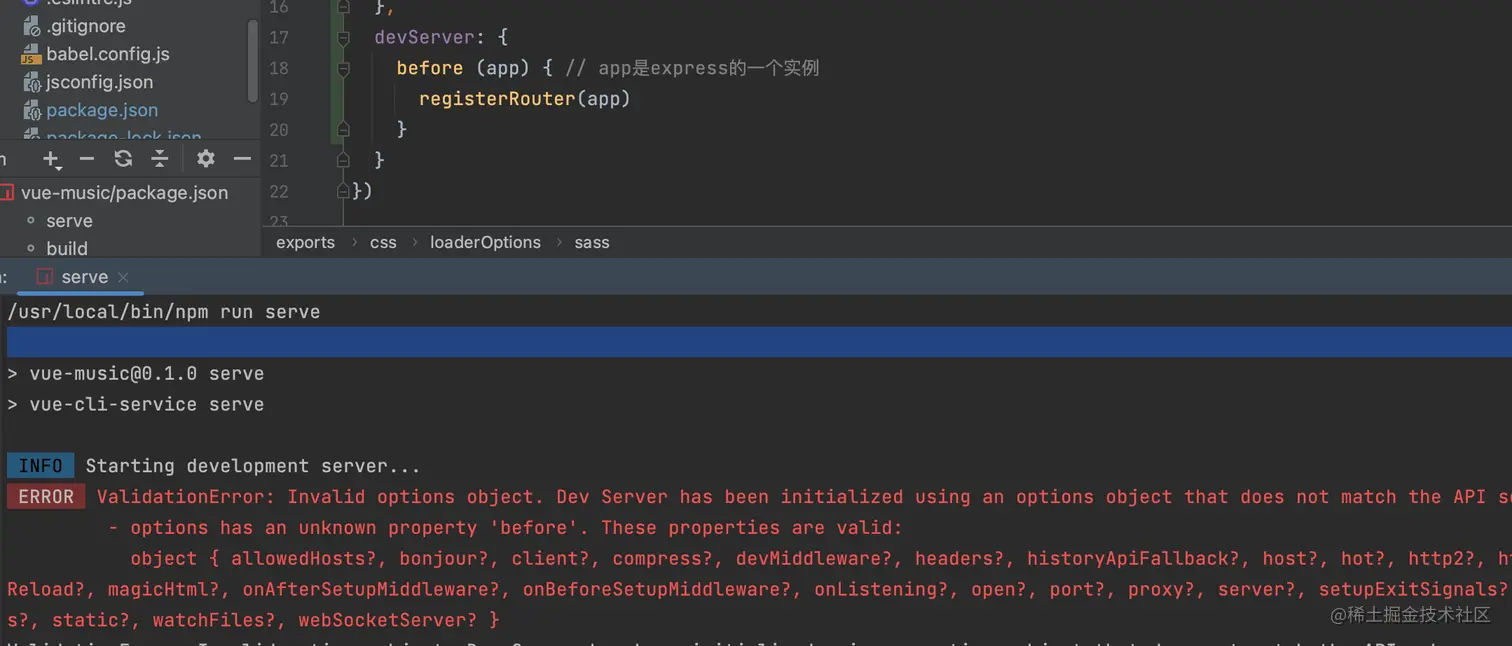This screenshot has height=646, width=1512.
Task: Click the devServer key in the code
Action: pyautogui.click(x=425, y=37)
